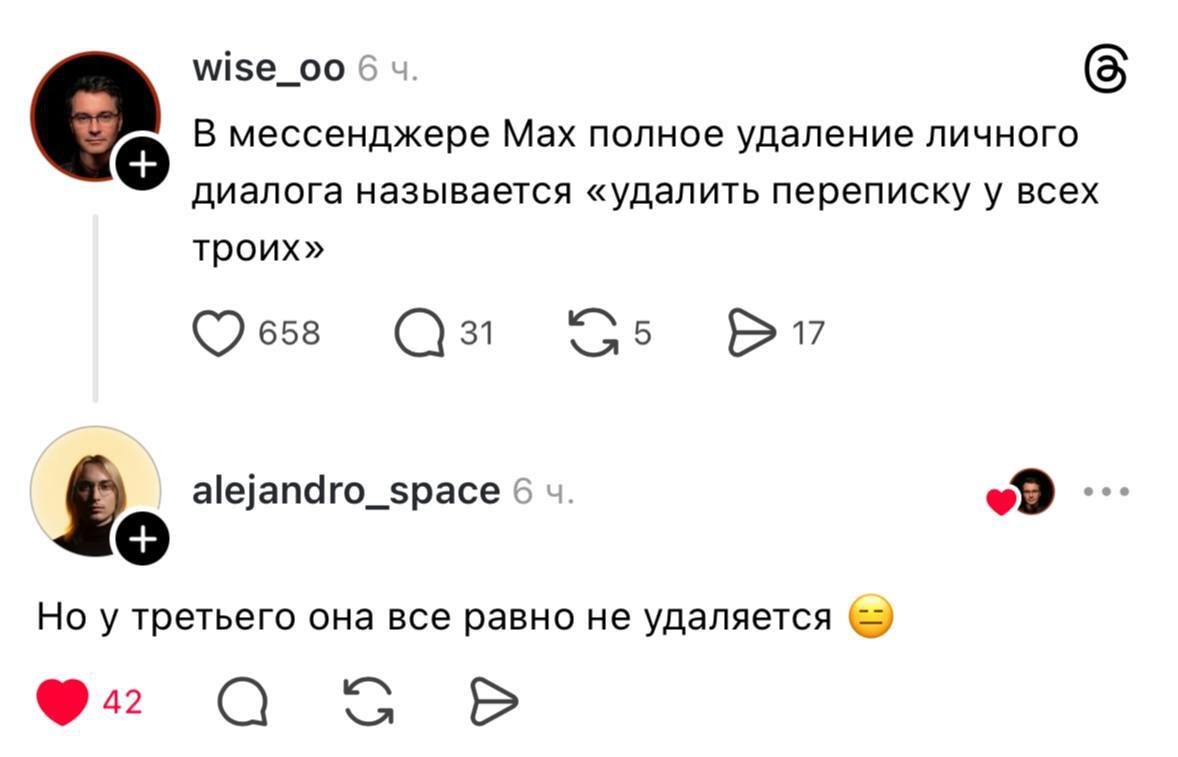Open the alejandro_space reply text
Image resolution: width=1178 pixels, height=757 pixels.
click(435, 617)
